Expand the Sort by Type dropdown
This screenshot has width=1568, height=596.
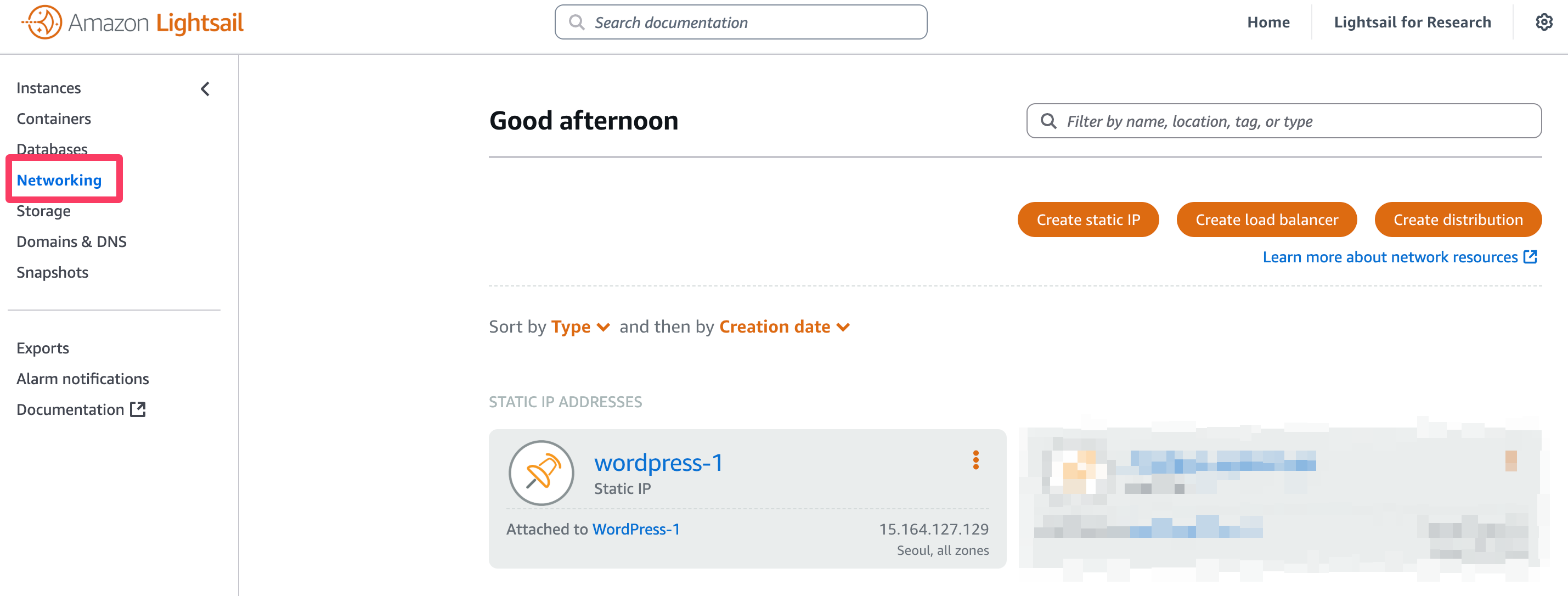[579, 327]
